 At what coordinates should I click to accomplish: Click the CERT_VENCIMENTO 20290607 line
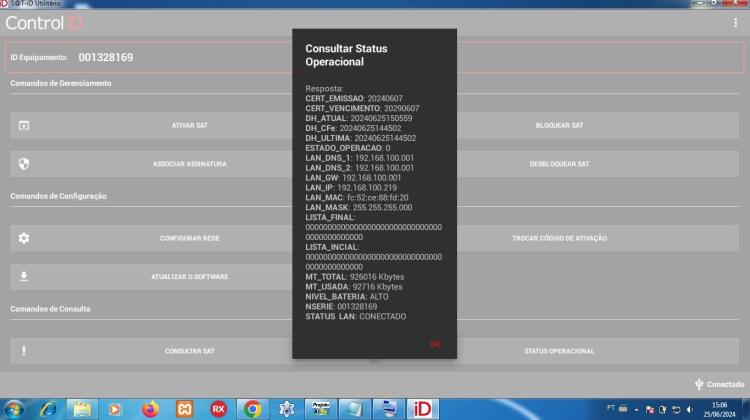tap(362, 109)
